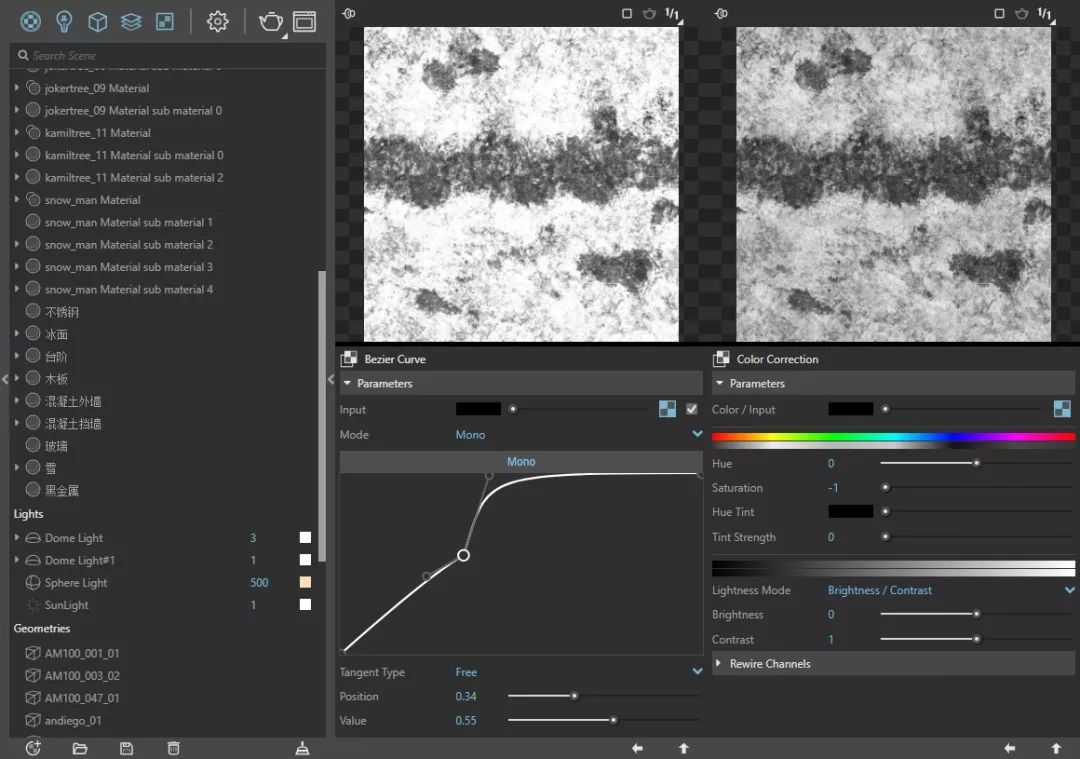Purge unused assets with the broom icon
This screenshot has width=1080, height=759.
(x=302, y=748)
